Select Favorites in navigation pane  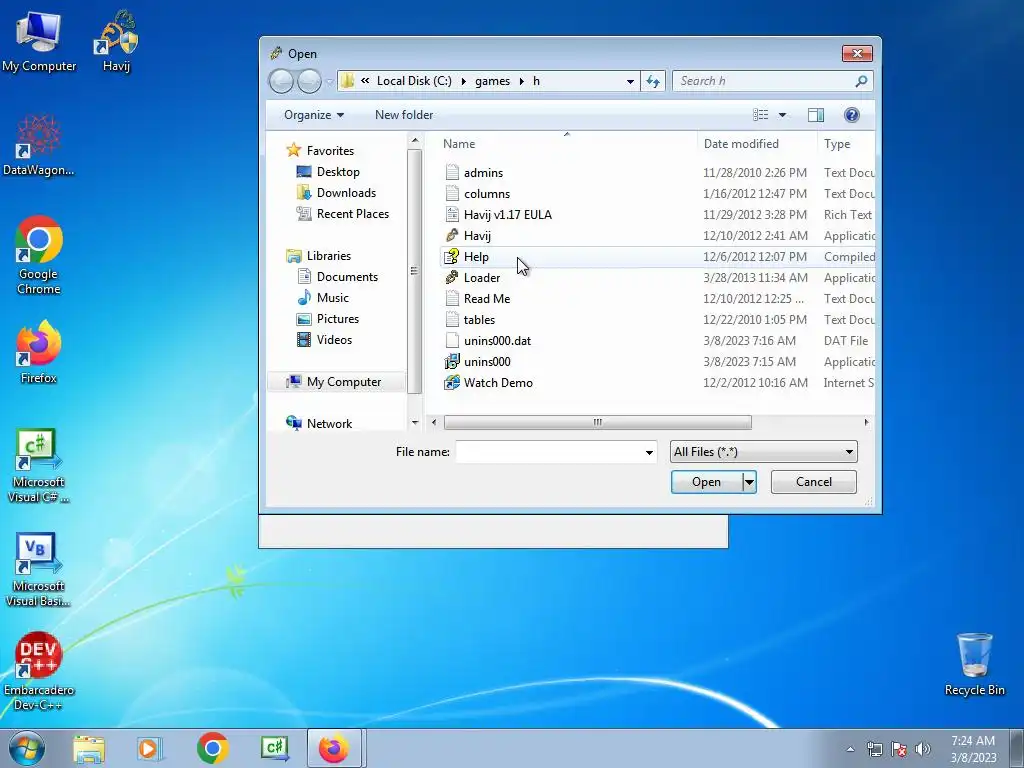[x=320, y=151]
